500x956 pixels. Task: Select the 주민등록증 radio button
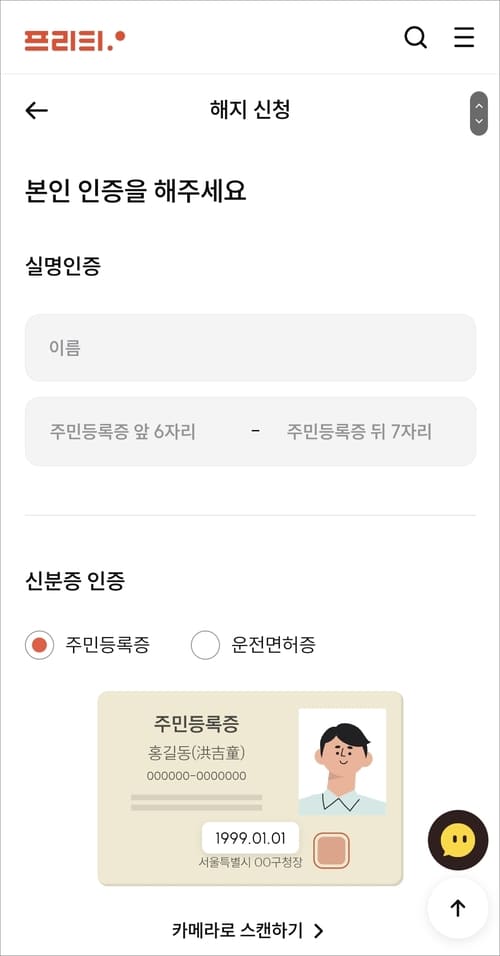pyautogui.click(x=40, y=645)
